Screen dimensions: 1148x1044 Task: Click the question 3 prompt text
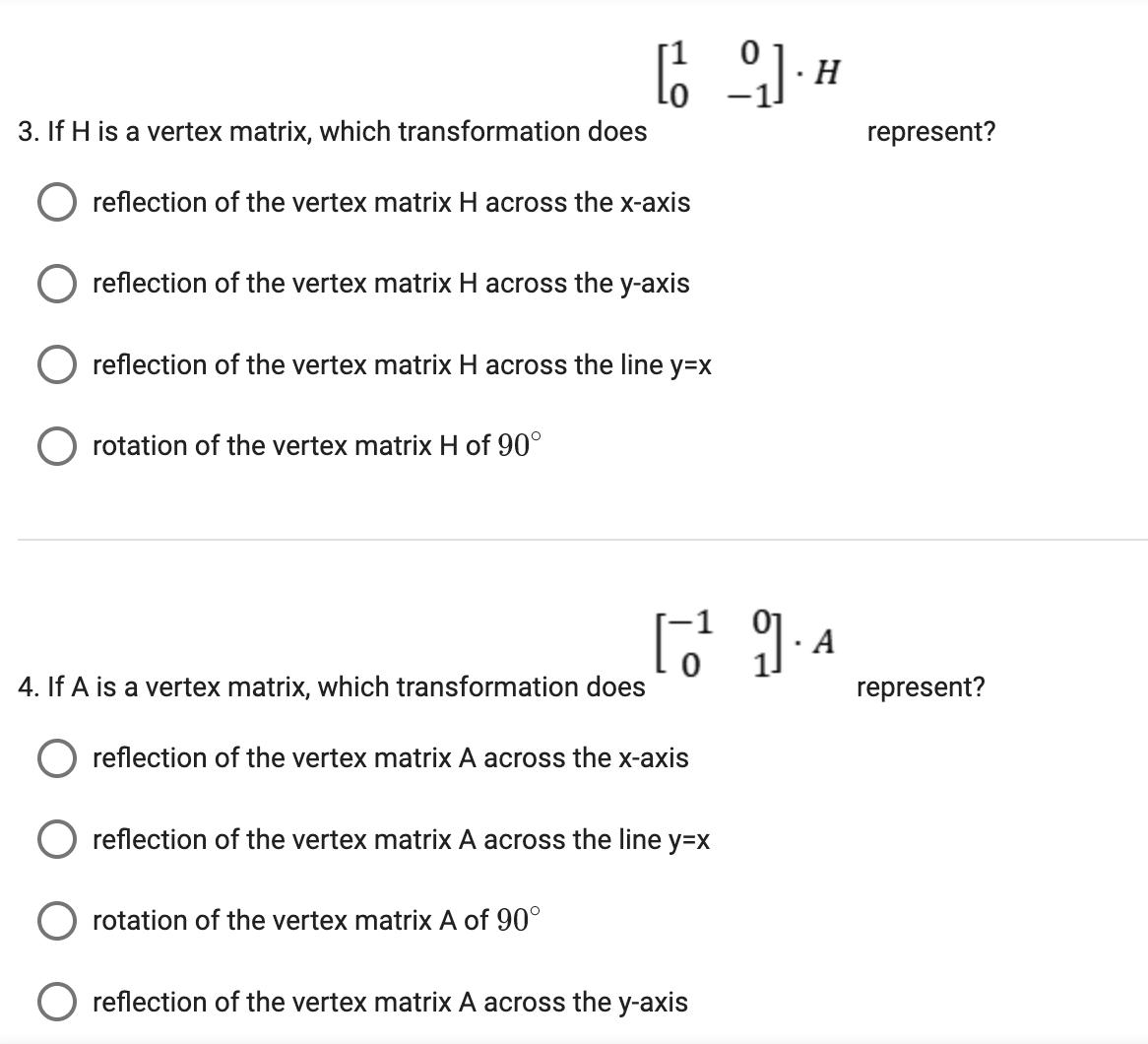(330, 132)
